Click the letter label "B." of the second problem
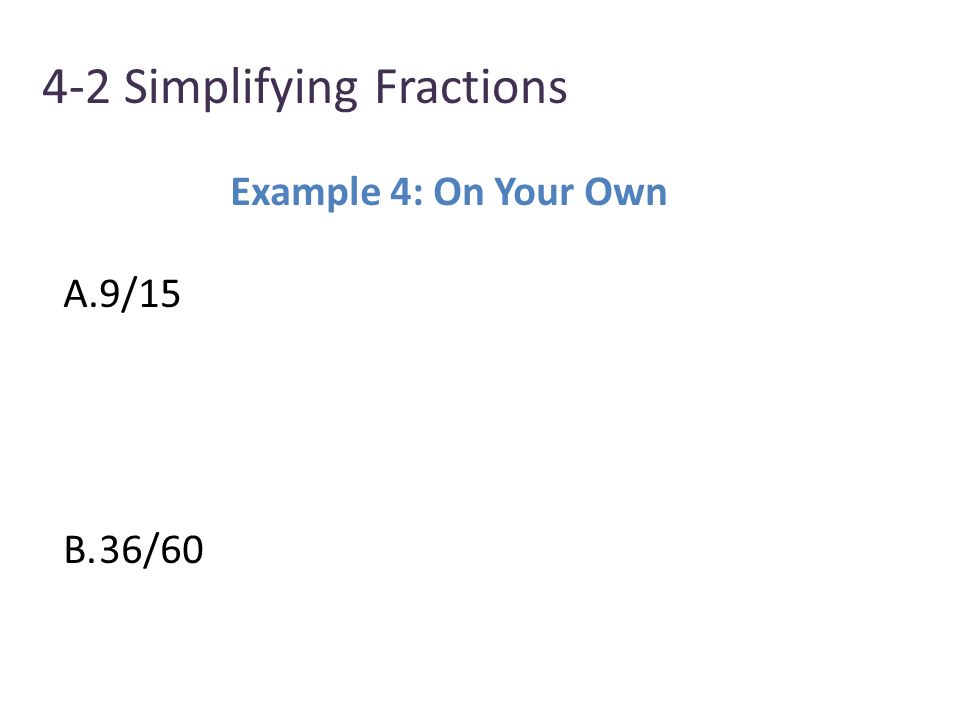 tap(80, 550)
